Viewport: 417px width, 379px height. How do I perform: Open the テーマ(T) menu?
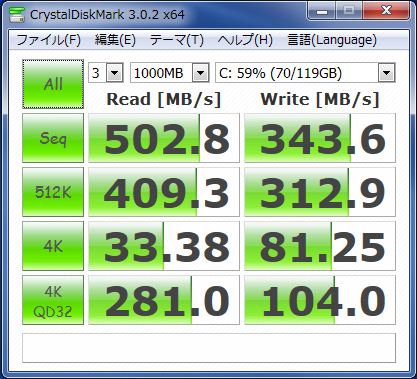(x=177, y=40)
